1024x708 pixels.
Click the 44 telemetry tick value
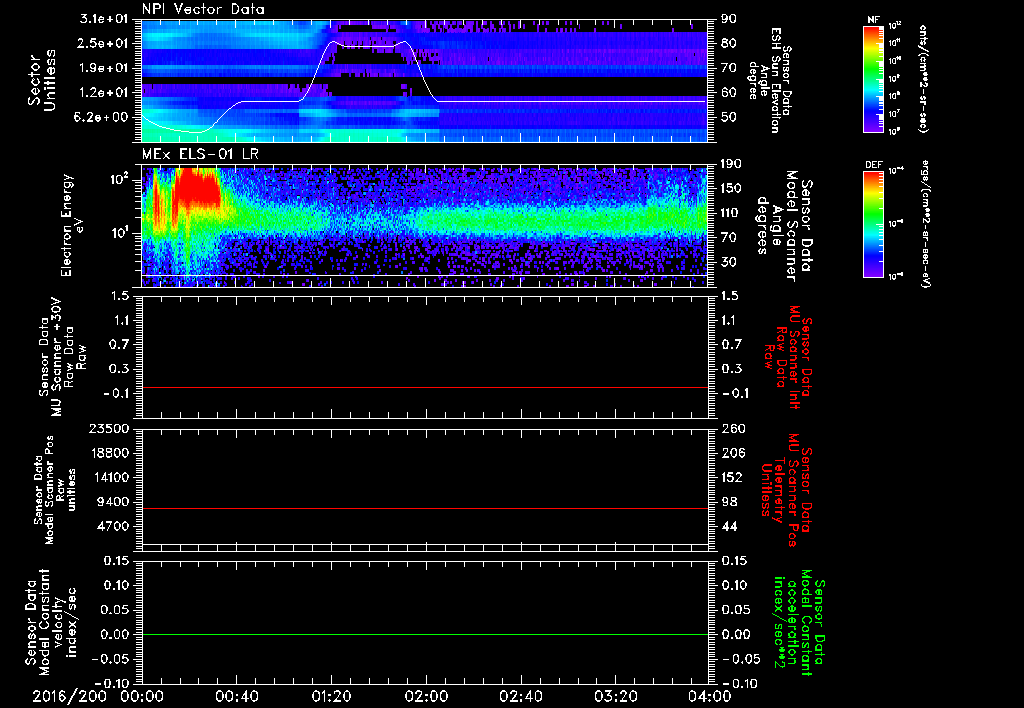pos(728,526)
